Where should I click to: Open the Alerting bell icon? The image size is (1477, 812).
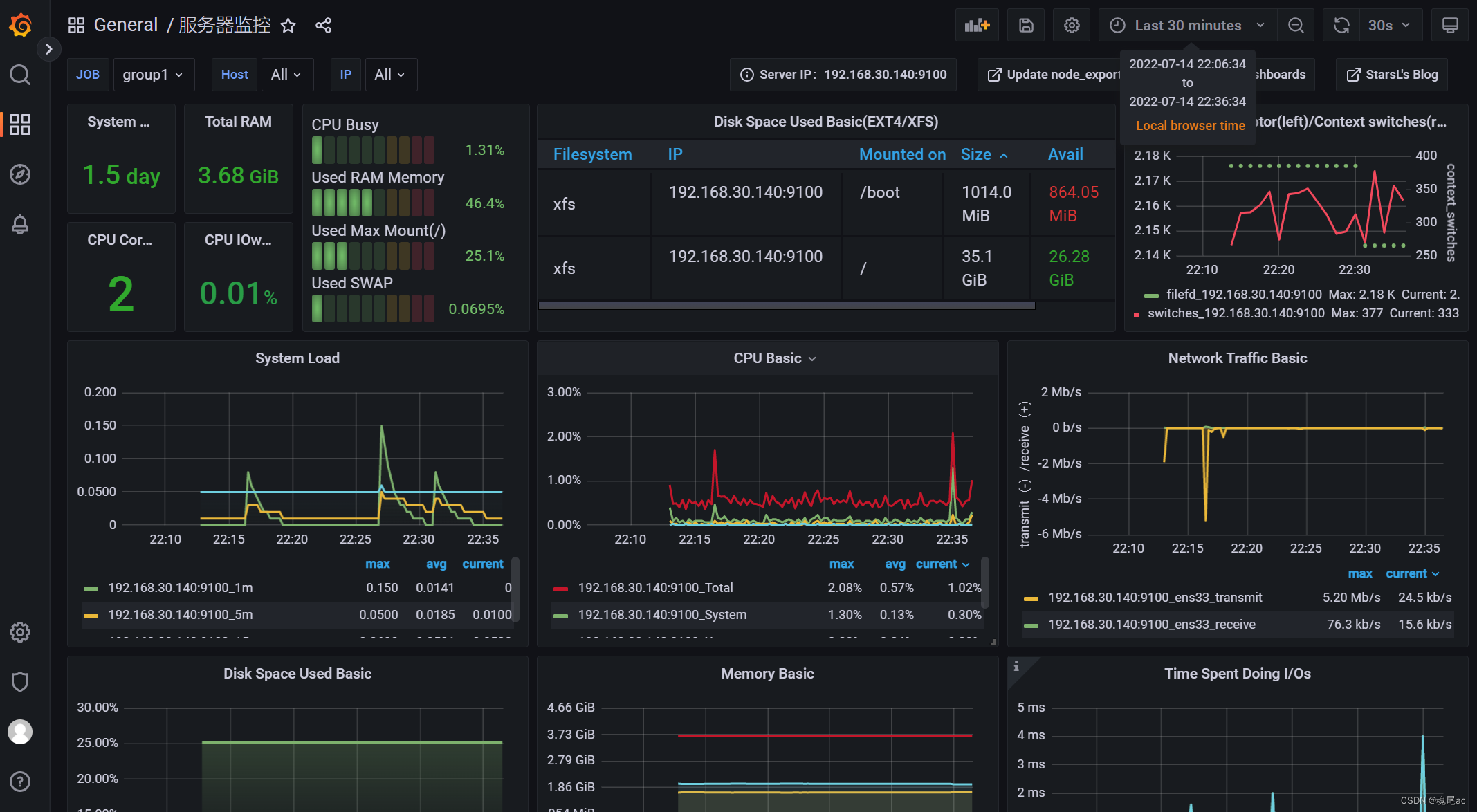point(20,224)
